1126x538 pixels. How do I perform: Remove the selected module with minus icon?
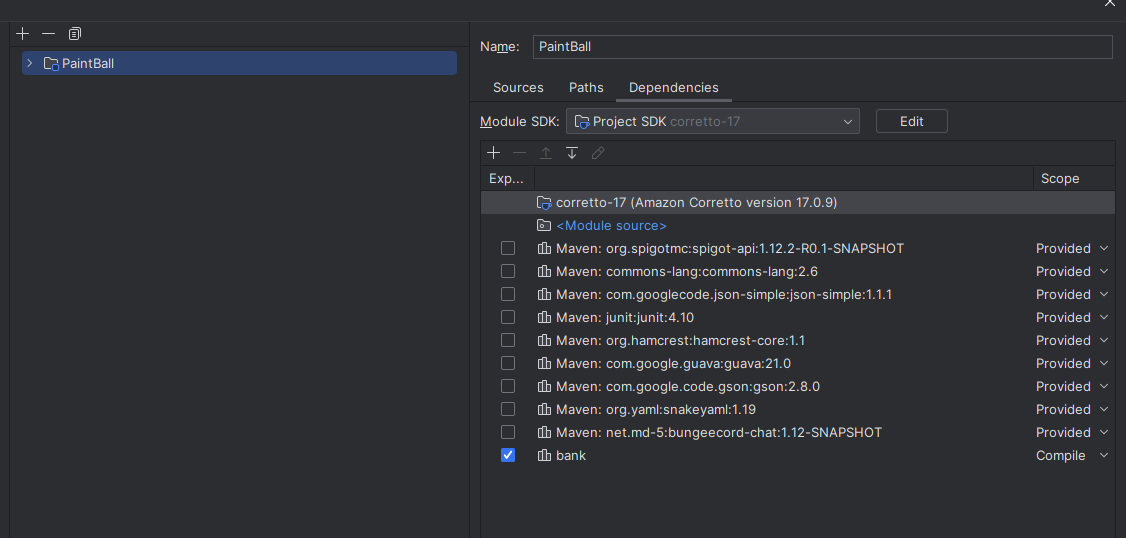[48, 34]
